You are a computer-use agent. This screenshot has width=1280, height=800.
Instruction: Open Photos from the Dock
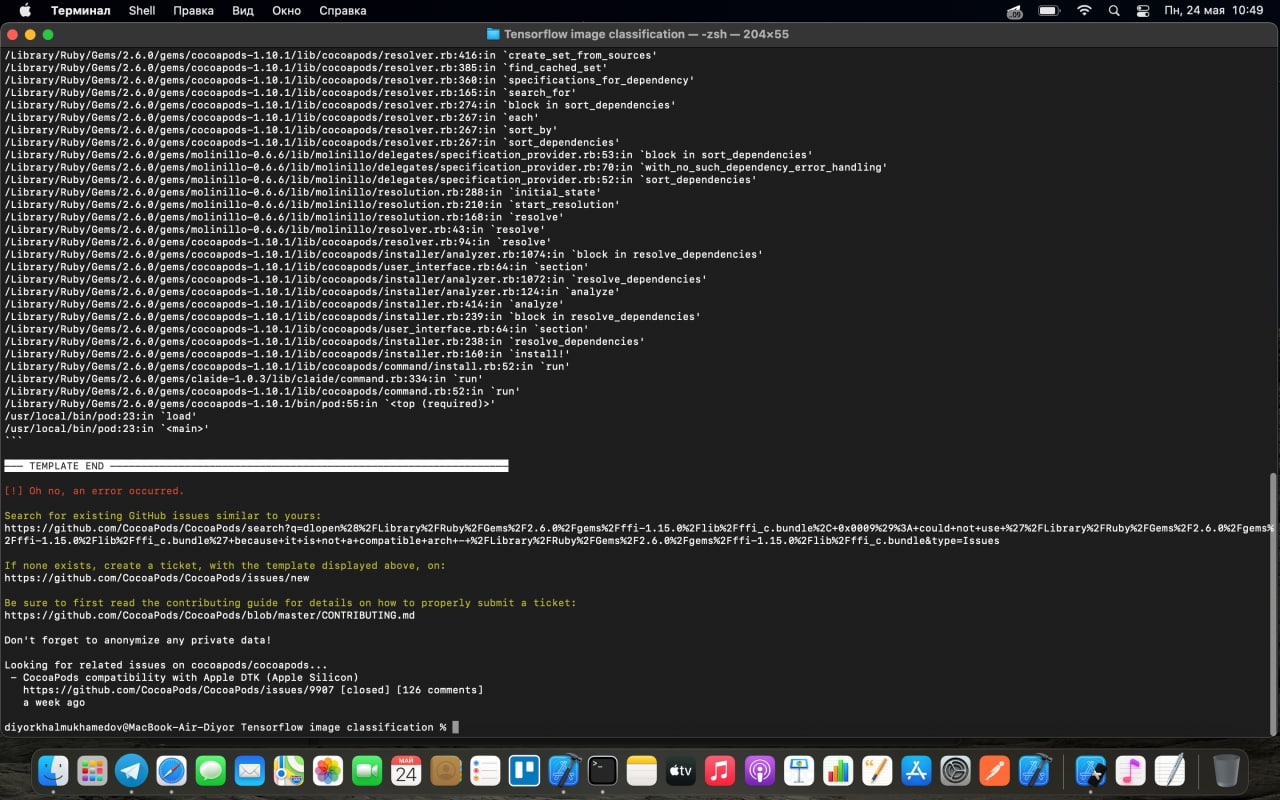click(x=328, y=770)
